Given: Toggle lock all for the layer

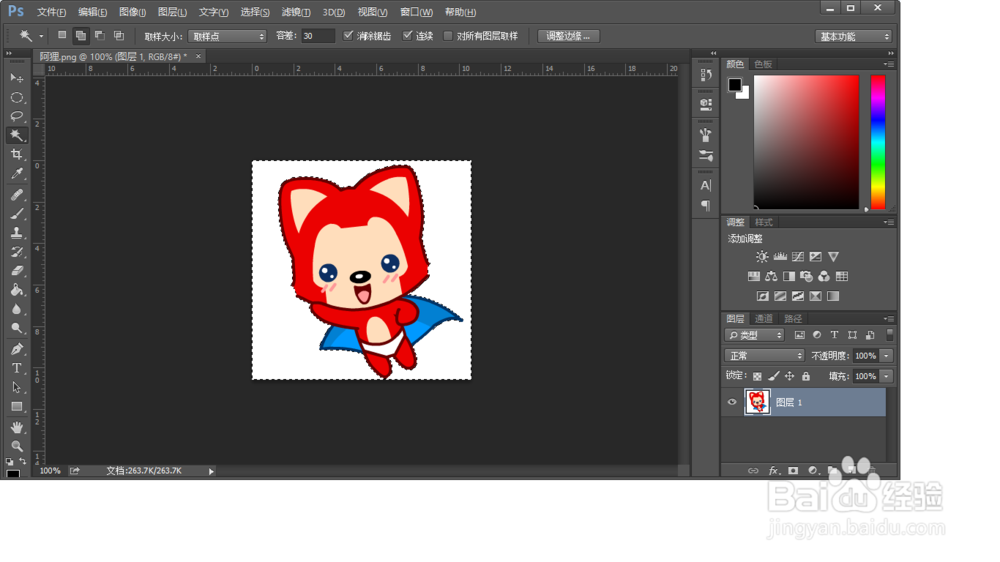Looking at the screenshot, I should click(806, 376).
